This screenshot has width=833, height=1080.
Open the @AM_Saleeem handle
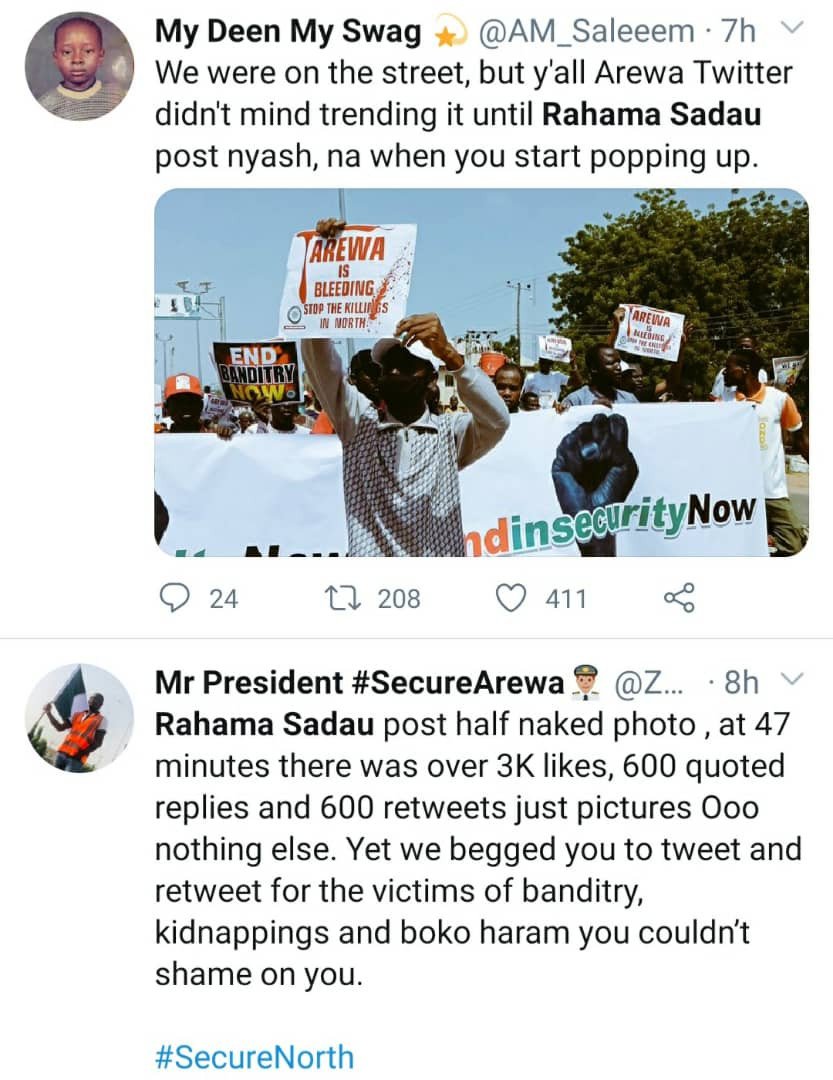click(x=586, y=31)
